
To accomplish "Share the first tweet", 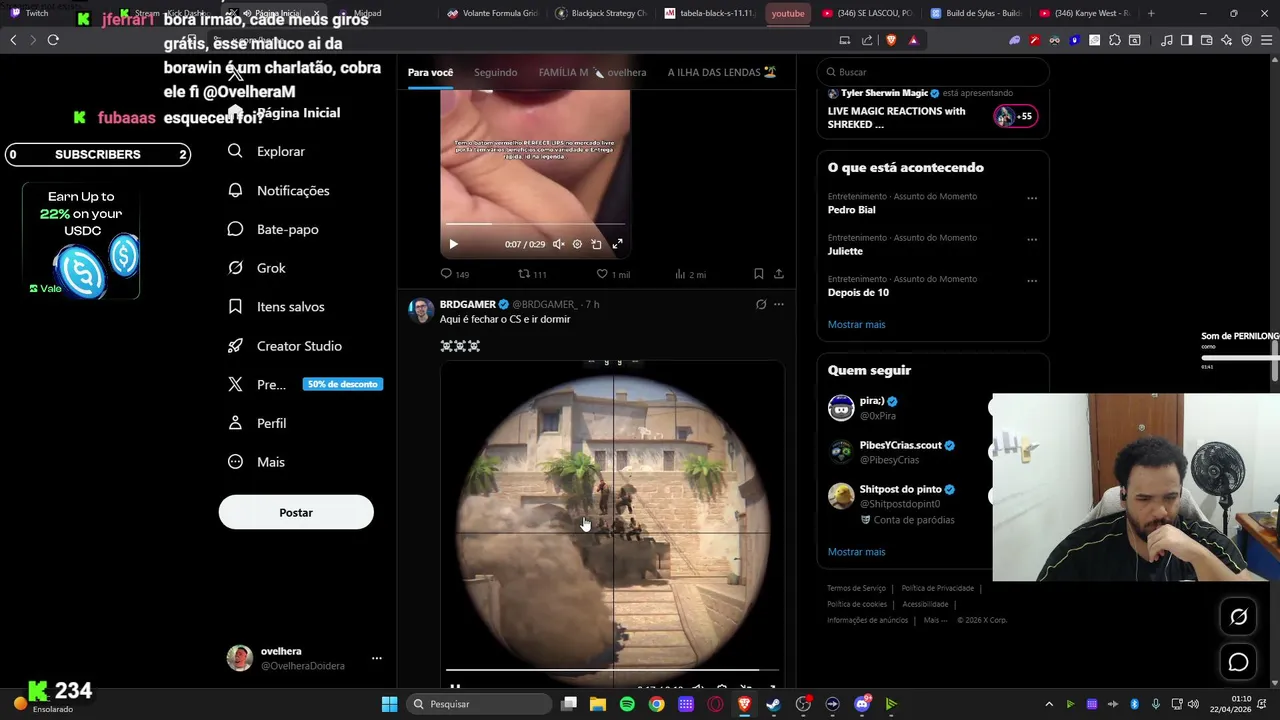I will click(778, 274).
